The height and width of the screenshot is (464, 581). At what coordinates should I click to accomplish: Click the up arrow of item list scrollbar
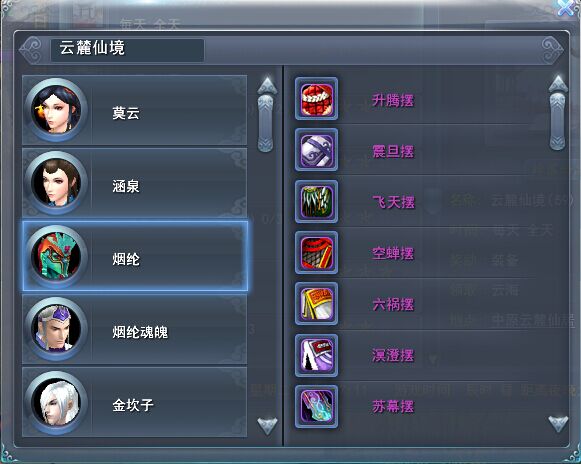pyautogui.click(x=558, y=84)
